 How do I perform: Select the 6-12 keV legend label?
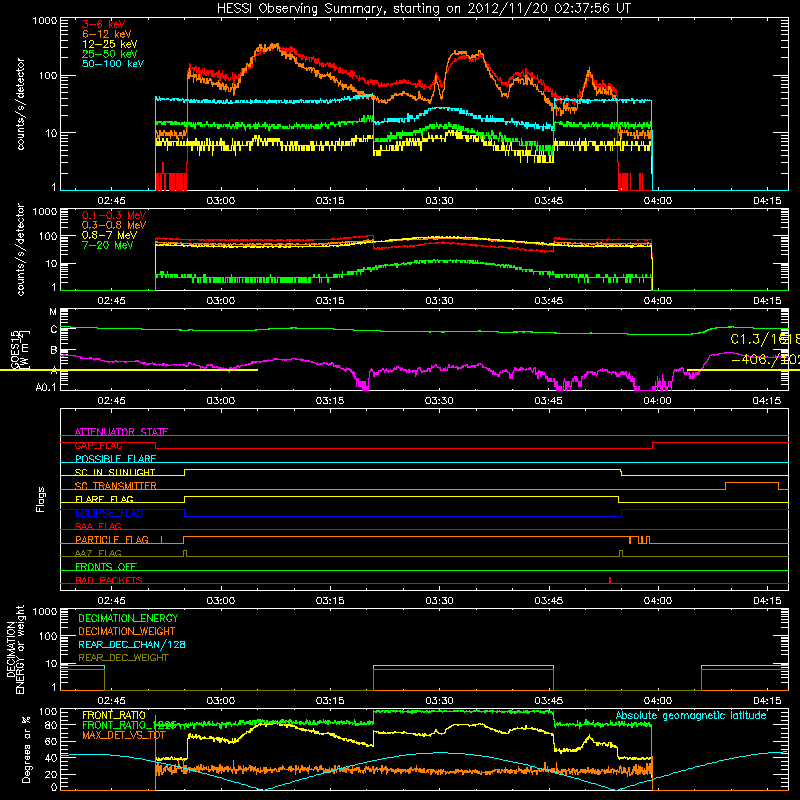107,34
